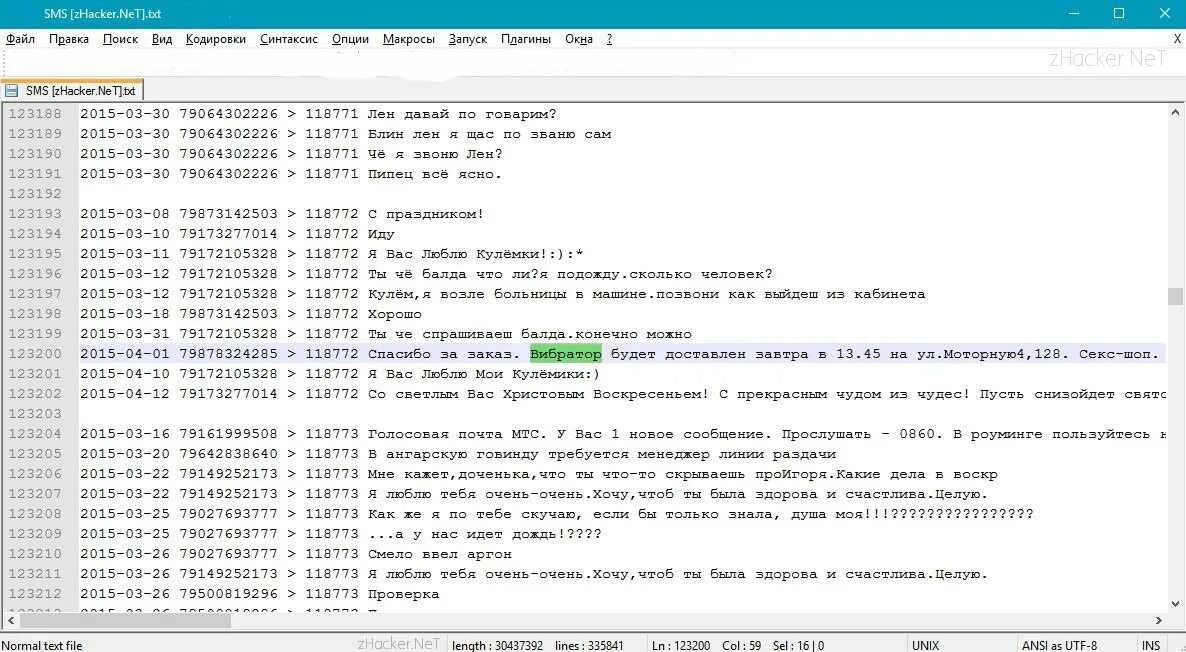The image size is (1186, 652).
Task: Click line number 123188 in the margin
Action: pyautogui.click(x=35, y=114)
